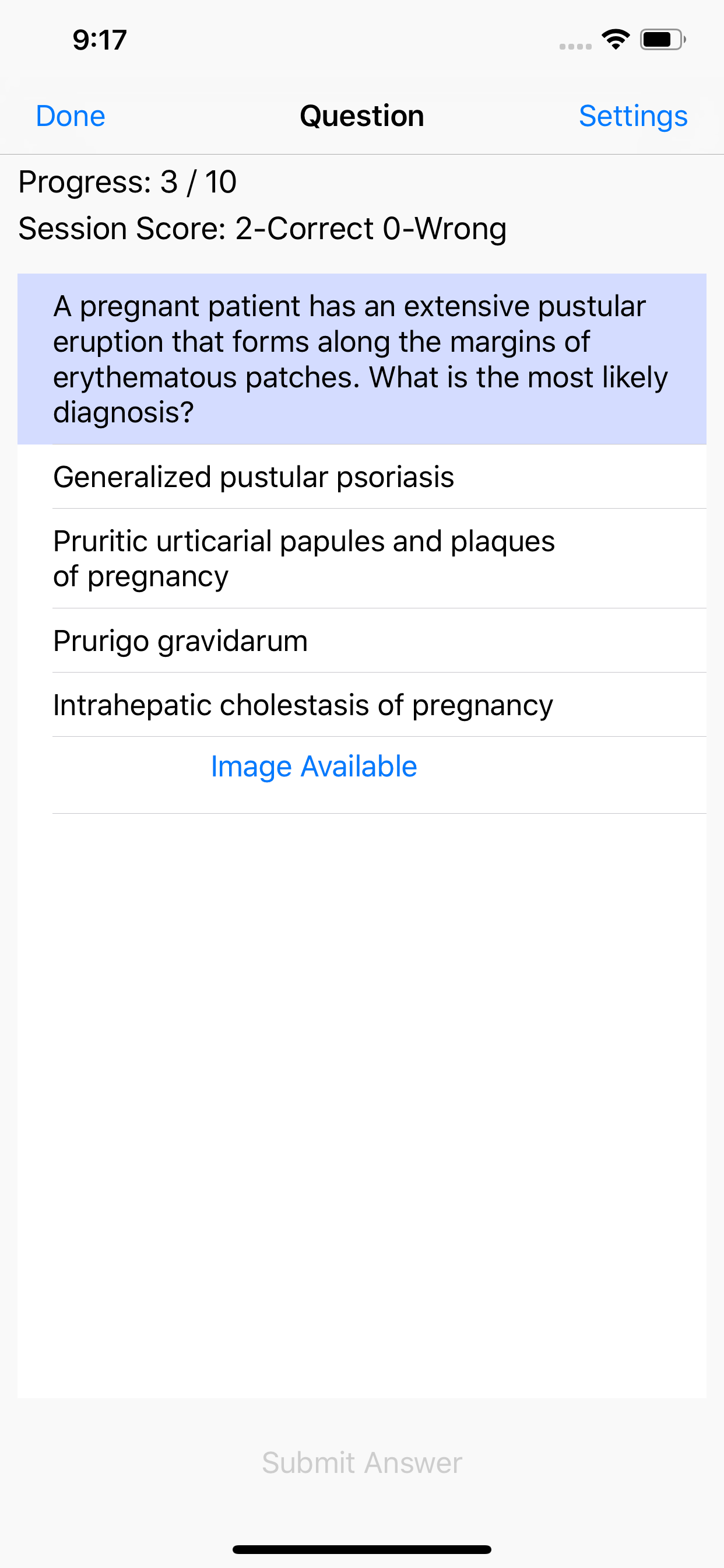Tap the Wi-Fi status icon

[615, 40]
